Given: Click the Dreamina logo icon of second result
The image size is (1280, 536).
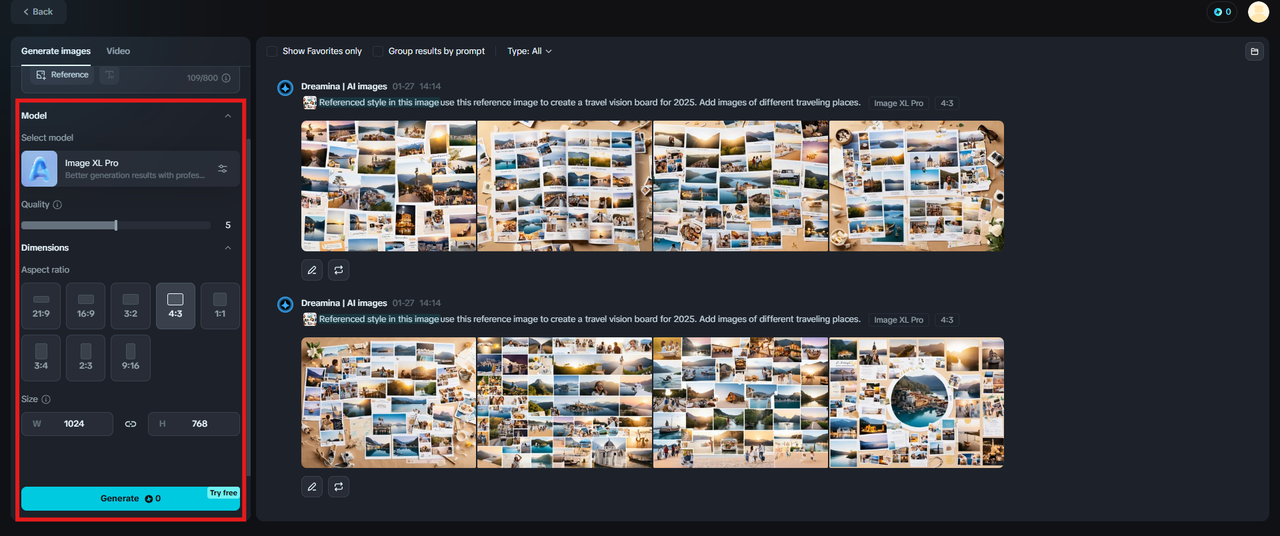Looking at the screenshot, I should coord(285,304).
